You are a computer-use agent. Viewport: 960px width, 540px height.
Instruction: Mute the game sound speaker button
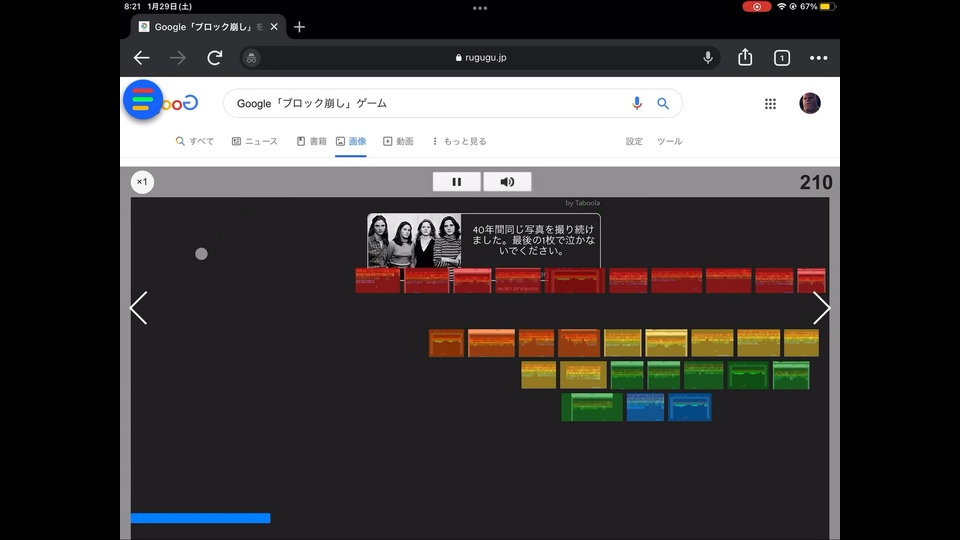507,182
